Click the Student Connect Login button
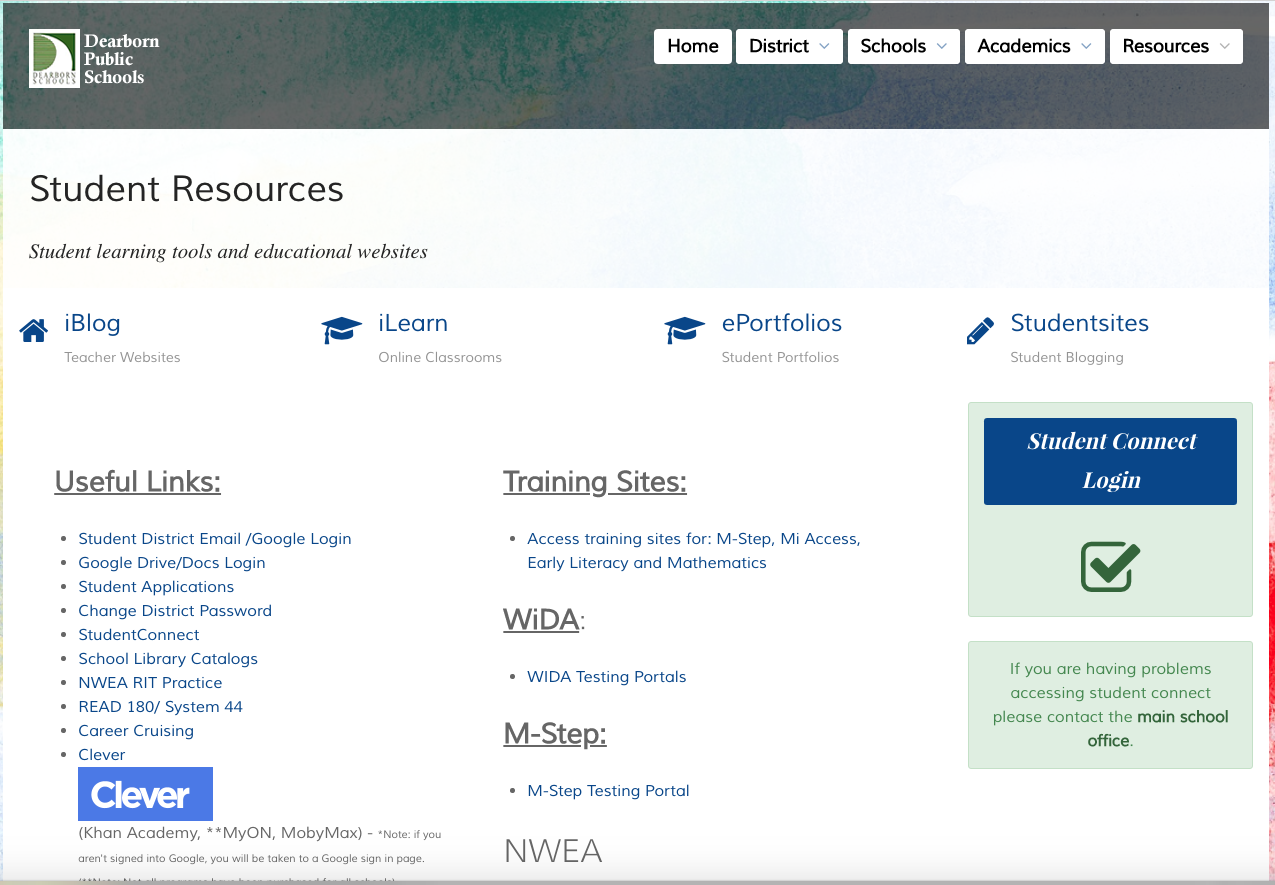1275x885 pixels. pyautogui.click(x=1110, y=461)
